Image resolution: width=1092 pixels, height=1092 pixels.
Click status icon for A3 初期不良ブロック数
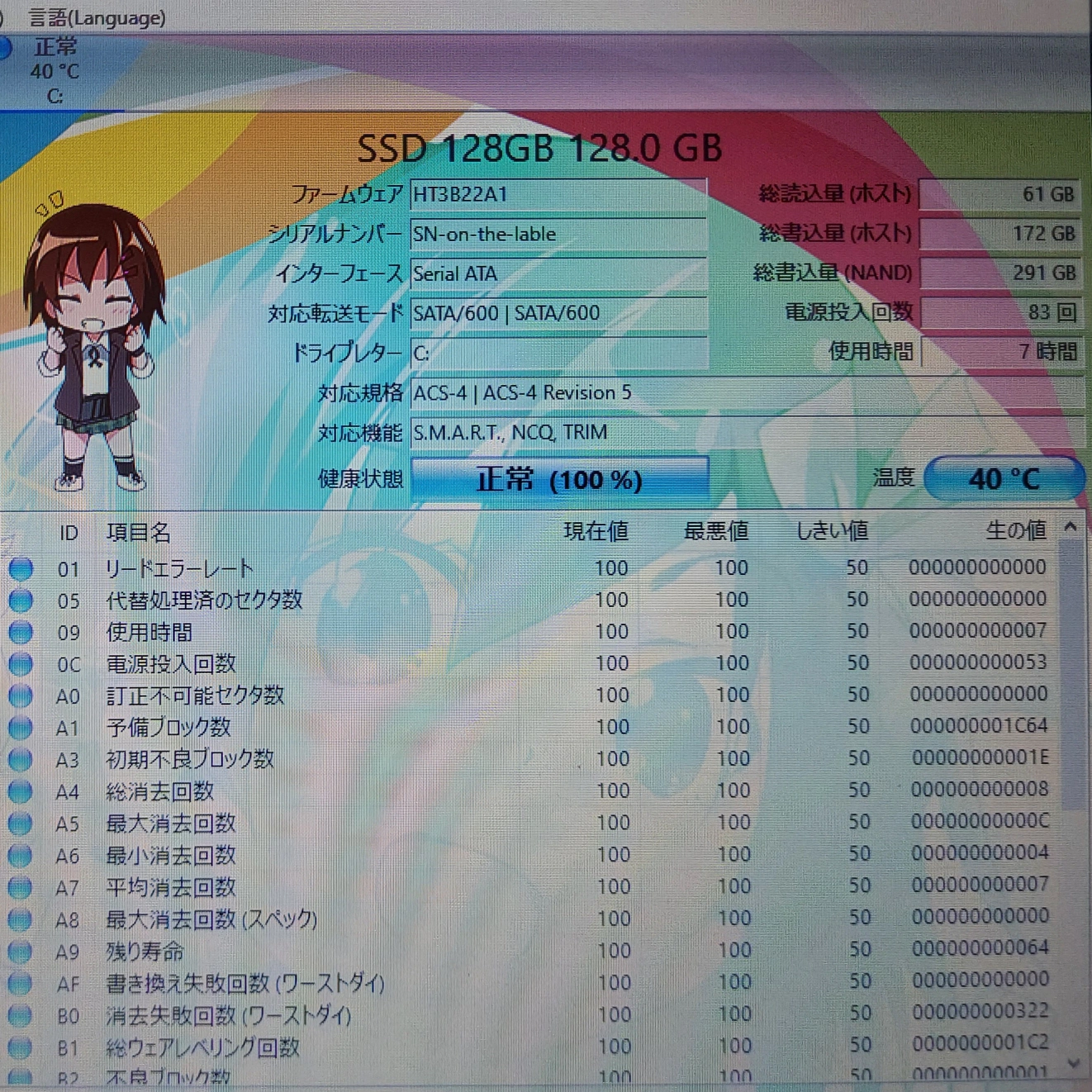[x=21, y=760]
